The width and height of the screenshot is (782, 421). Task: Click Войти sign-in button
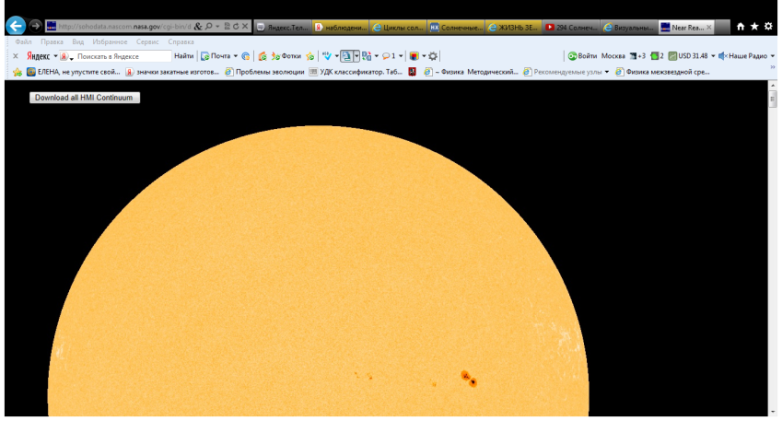point(583,56)
